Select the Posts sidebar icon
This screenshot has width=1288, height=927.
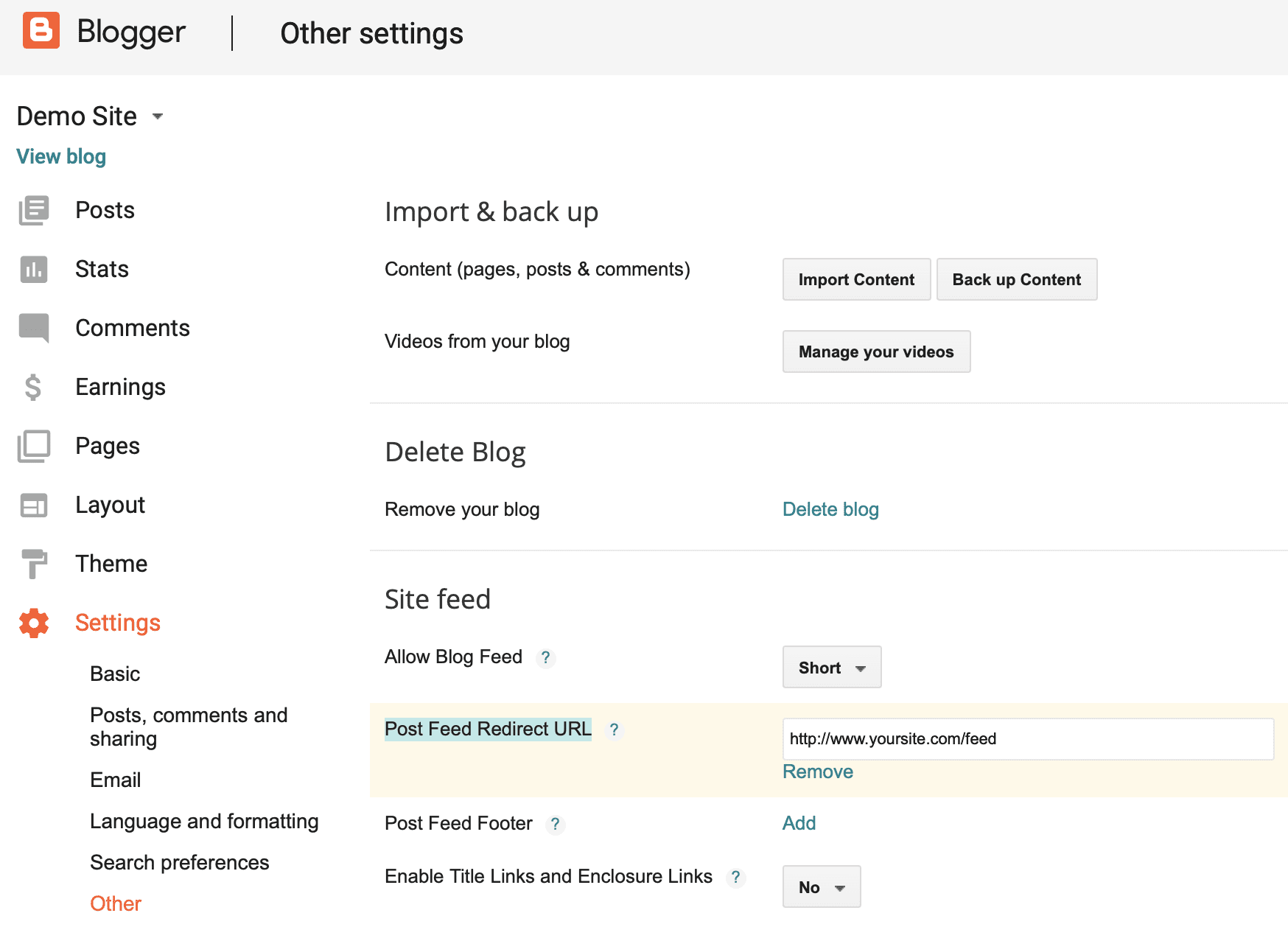33,210
